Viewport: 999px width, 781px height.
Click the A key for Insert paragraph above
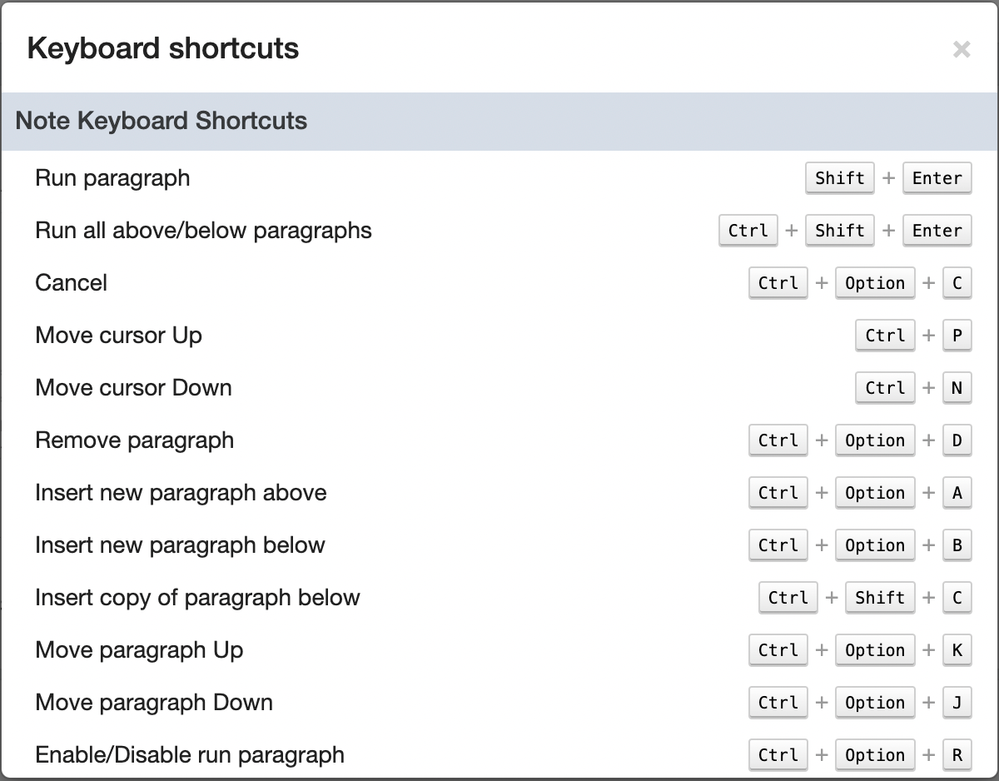(x=957, y=493)
